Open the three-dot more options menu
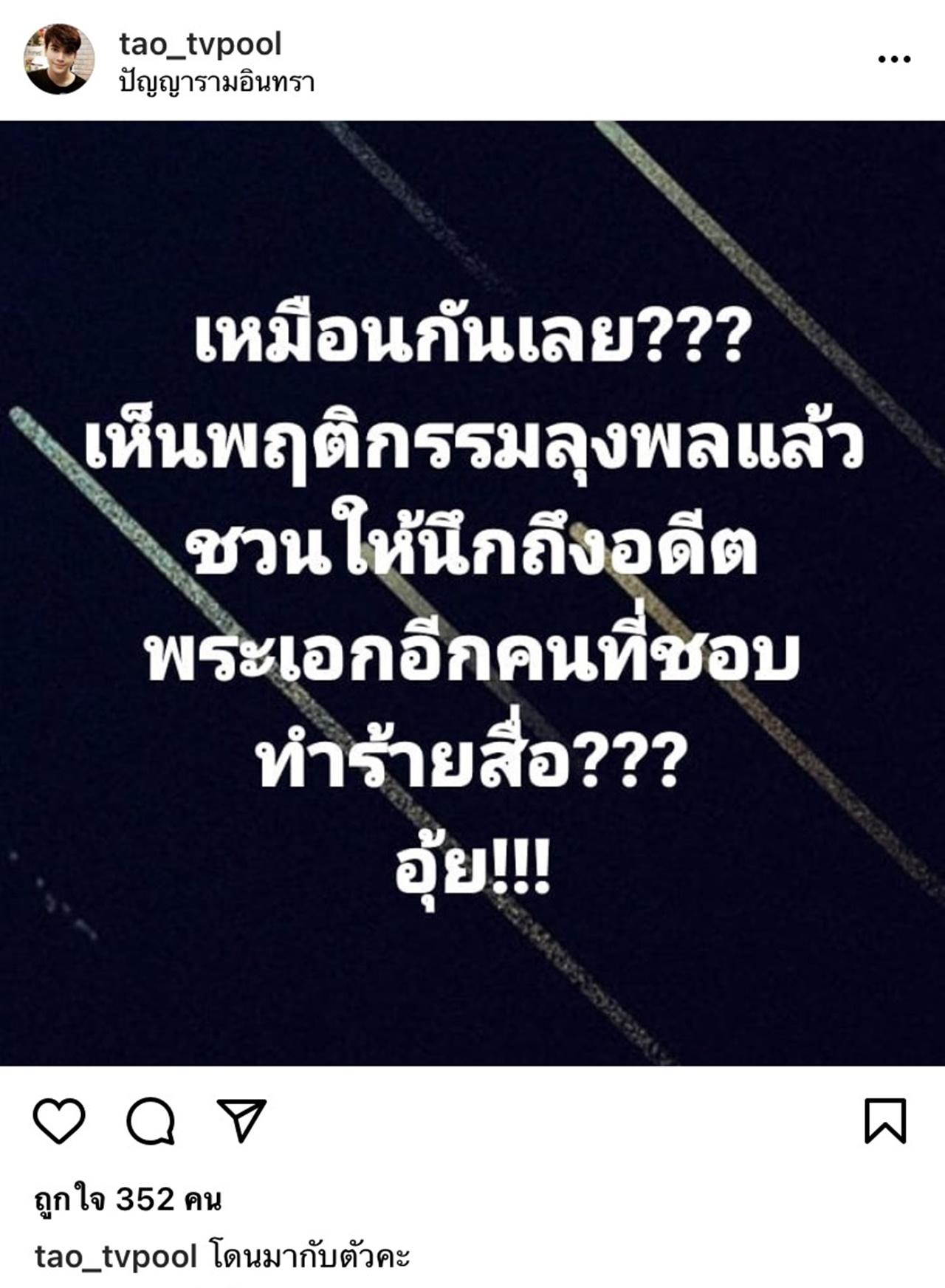Screen dimensions: 945x1288 [894, 59]
